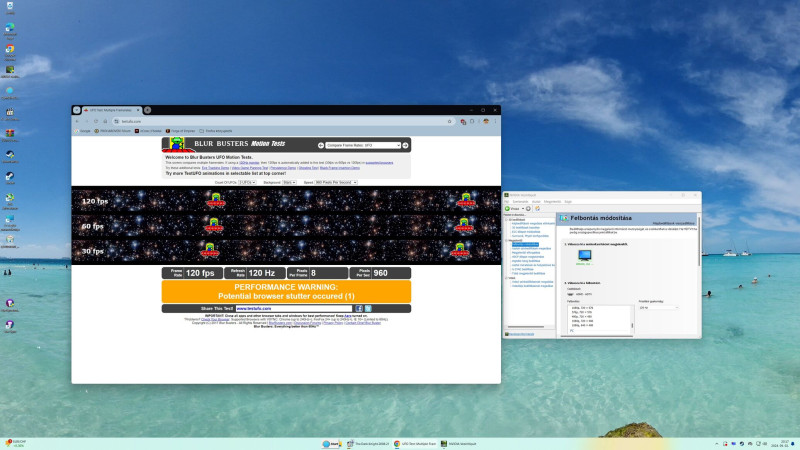Open Chrome's tab search dropdown button
This screenshot has width=800, height=450.
point(77,110)
